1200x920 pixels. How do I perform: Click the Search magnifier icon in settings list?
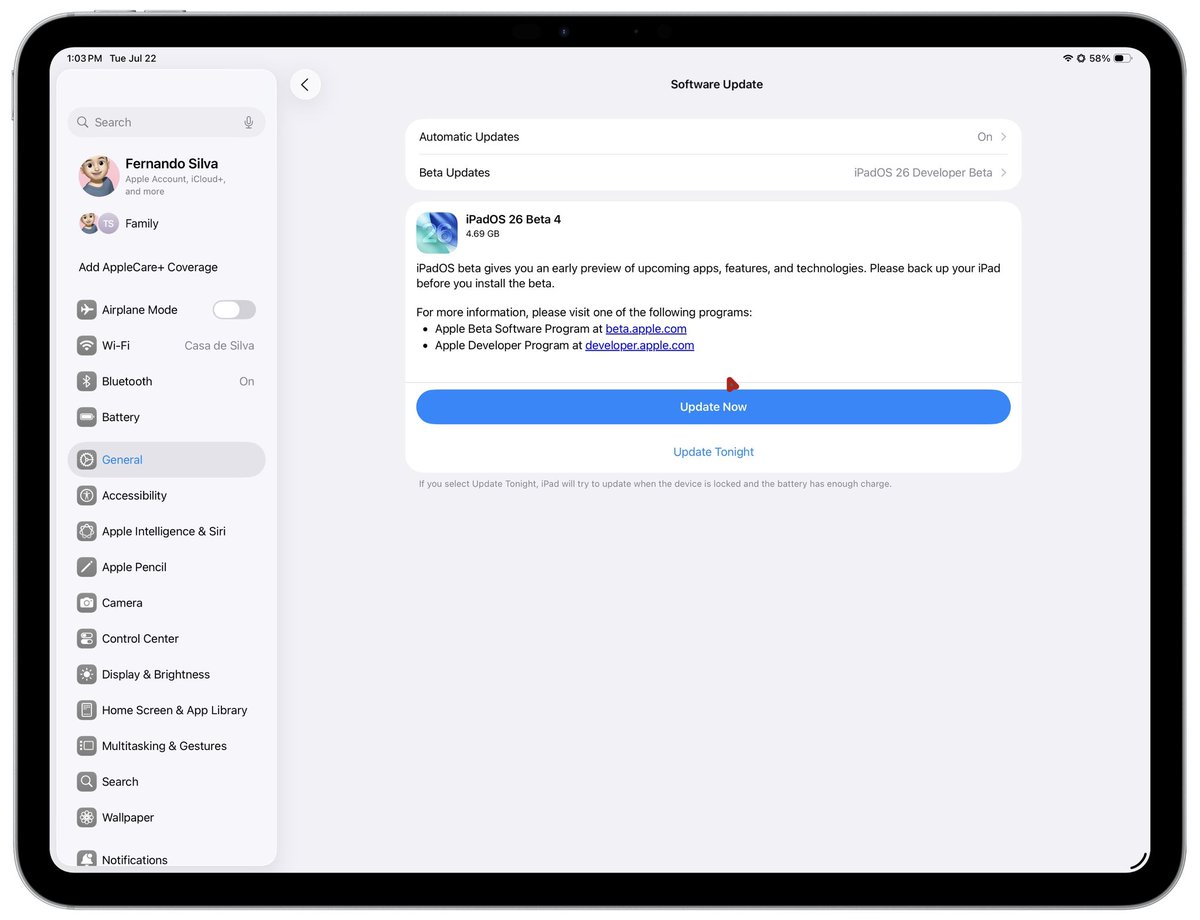click(87, 782)
